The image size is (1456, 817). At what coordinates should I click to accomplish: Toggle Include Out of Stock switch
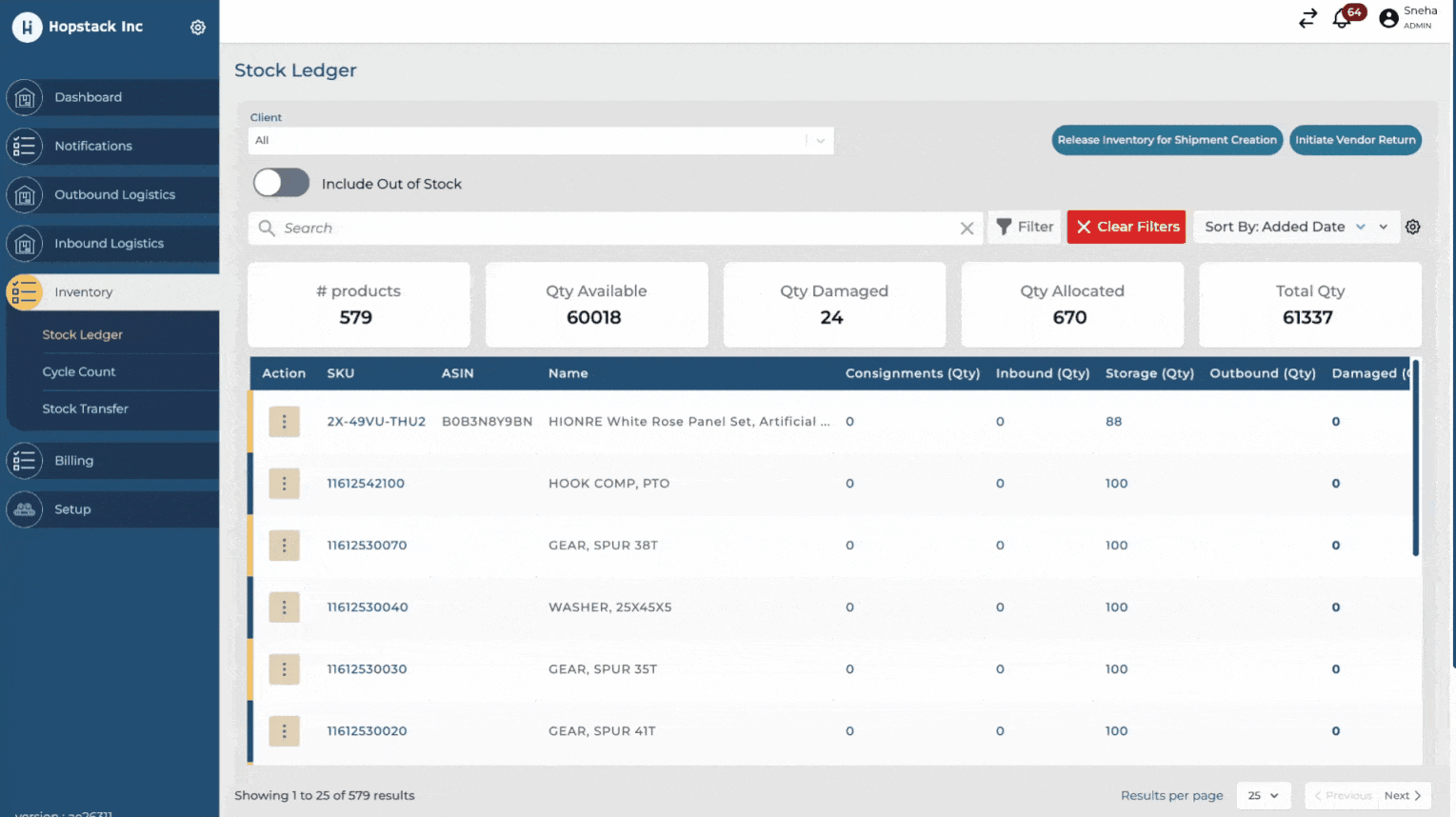[281, 183]
